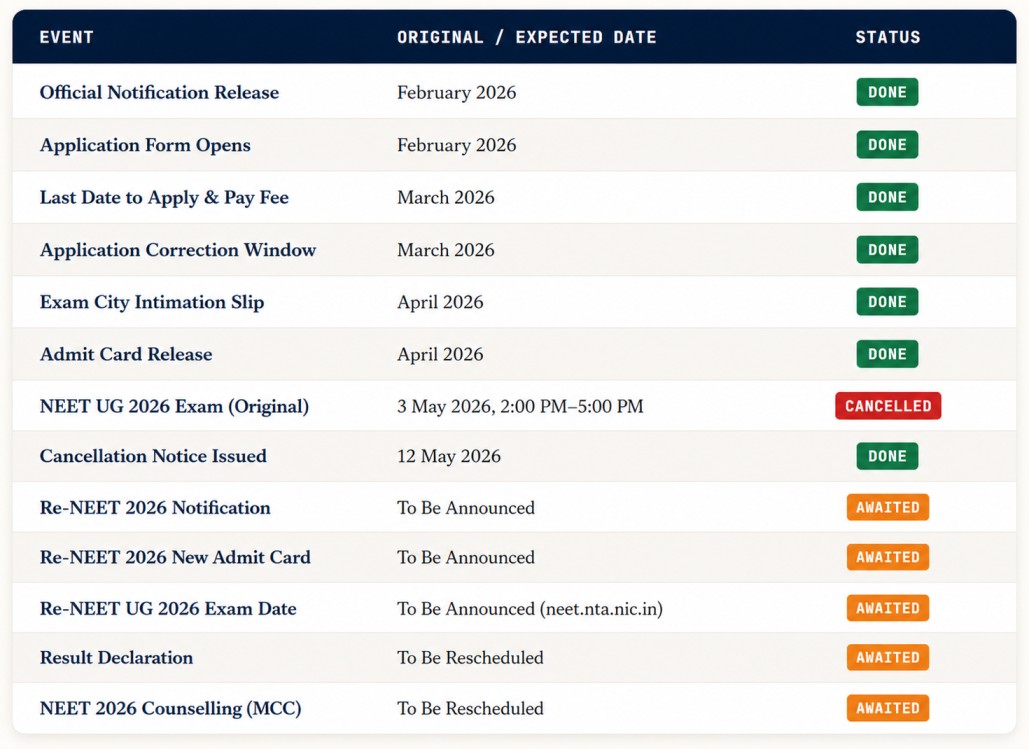Screen dimensions: 1029x749
Task: Select the Exam City Intimation Slip row
Action: click(x=514, y=302)
